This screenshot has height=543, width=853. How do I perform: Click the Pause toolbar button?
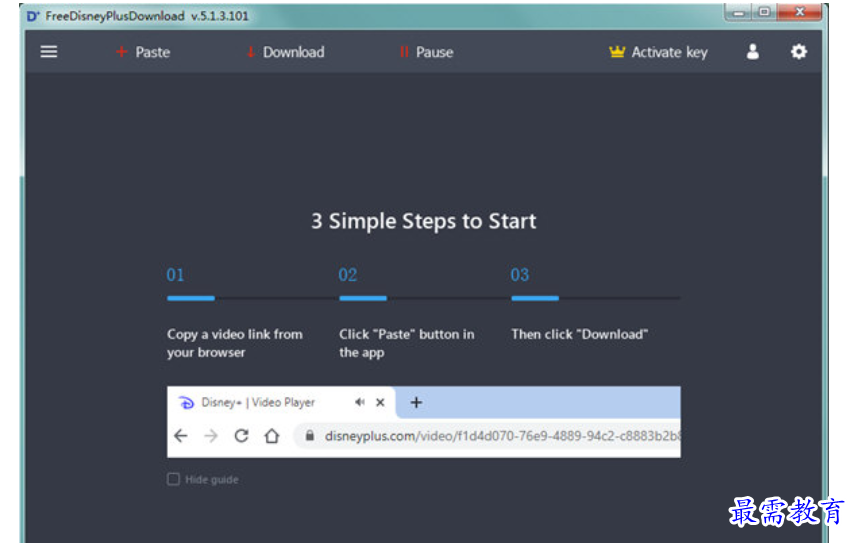[426, 52]
